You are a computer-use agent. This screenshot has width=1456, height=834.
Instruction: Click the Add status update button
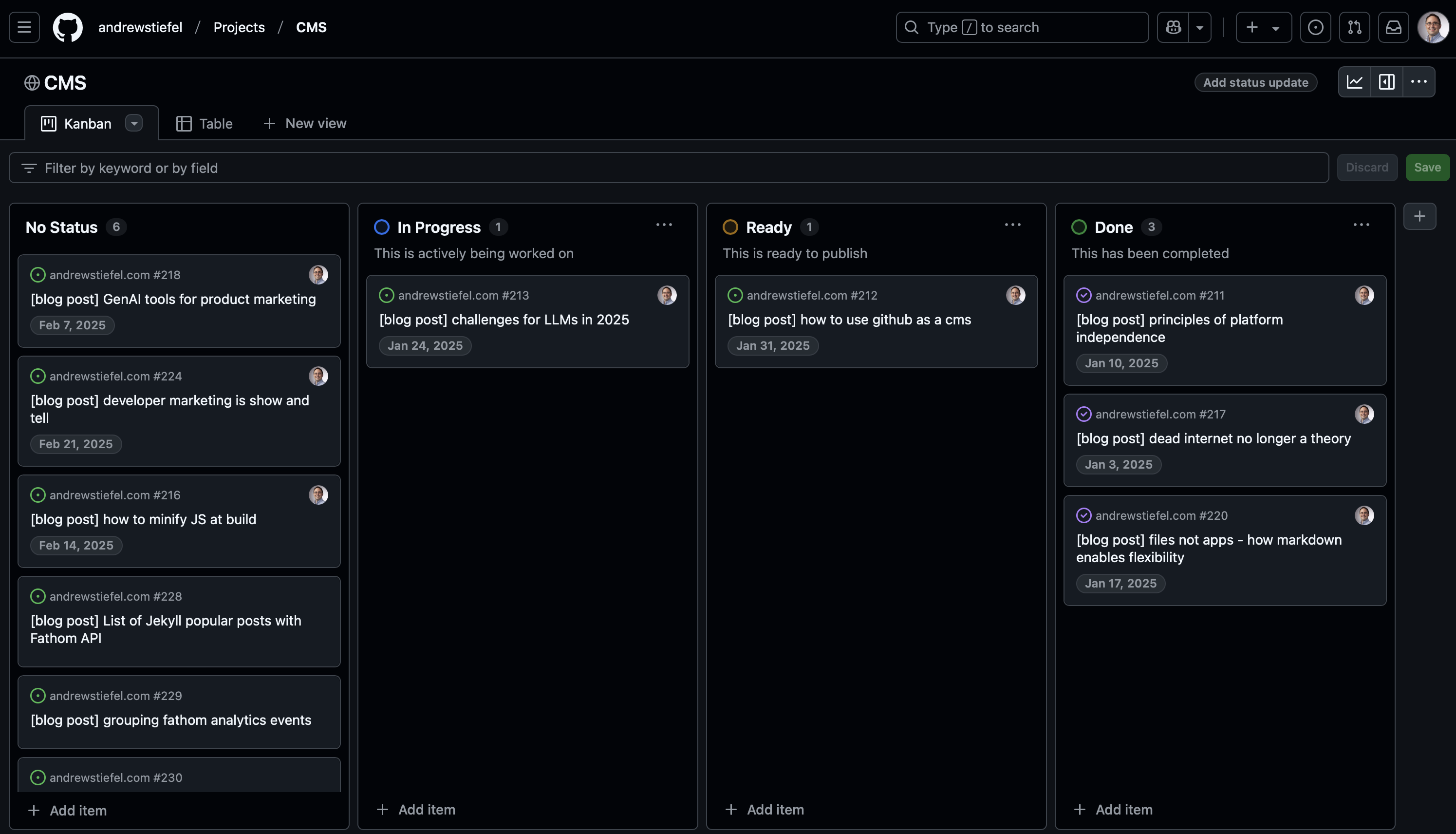[x=1255, y=82]
